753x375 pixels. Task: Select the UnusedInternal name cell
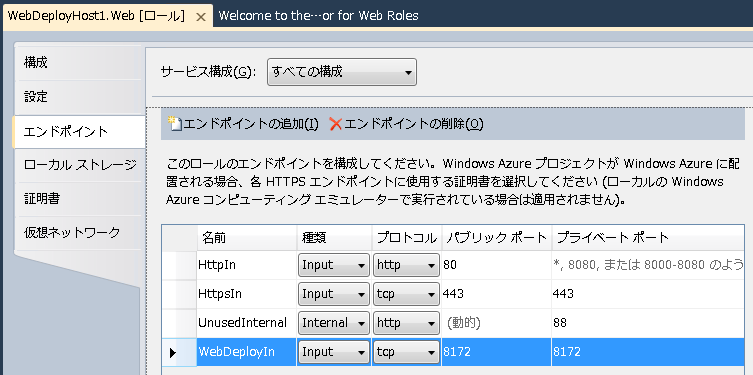[x=247, y=323]
